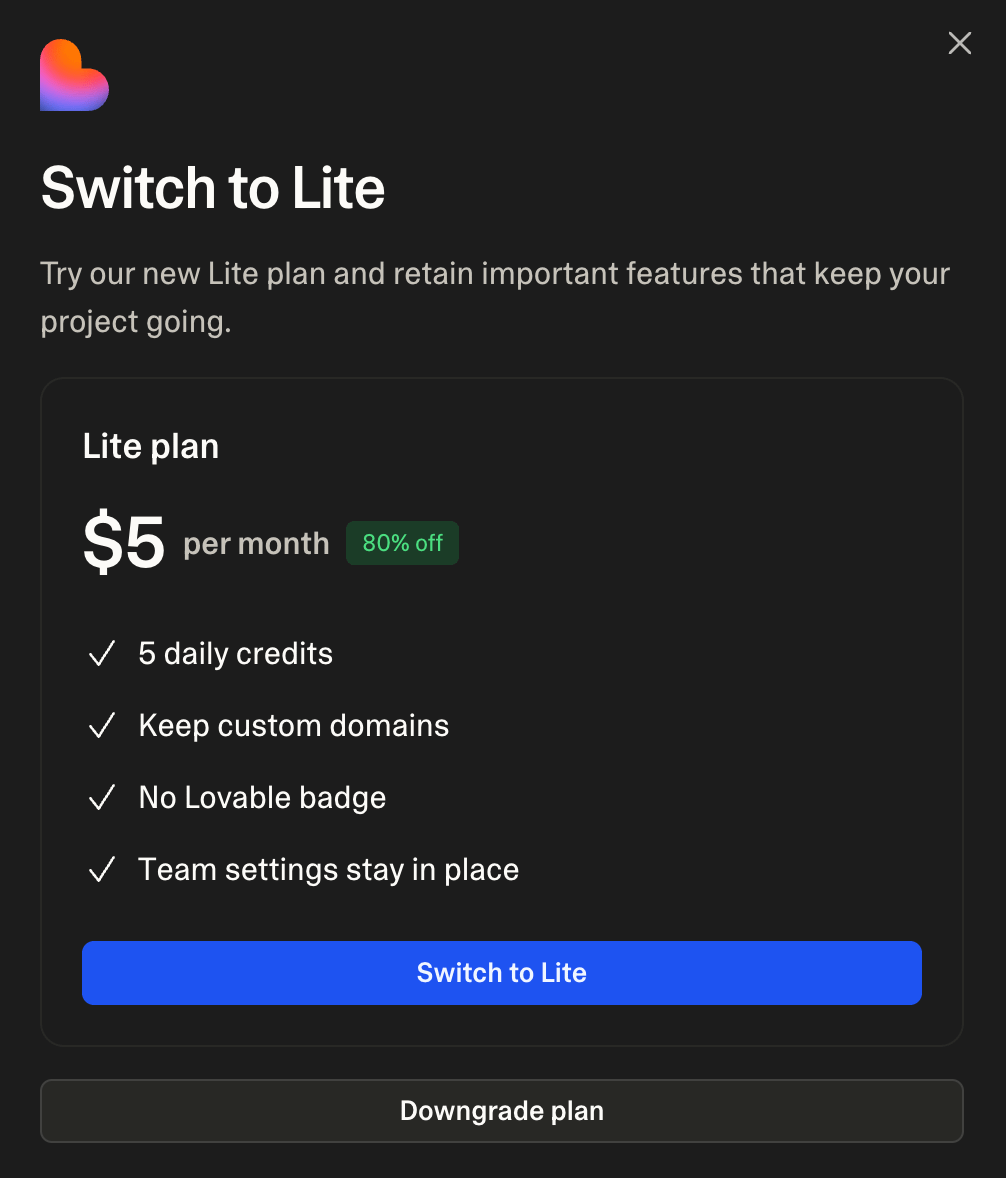The height and width of the screenshot is (1178, 1006).
Task: Click the checkmark beside 5 daily credits
Action: [101, 653]
